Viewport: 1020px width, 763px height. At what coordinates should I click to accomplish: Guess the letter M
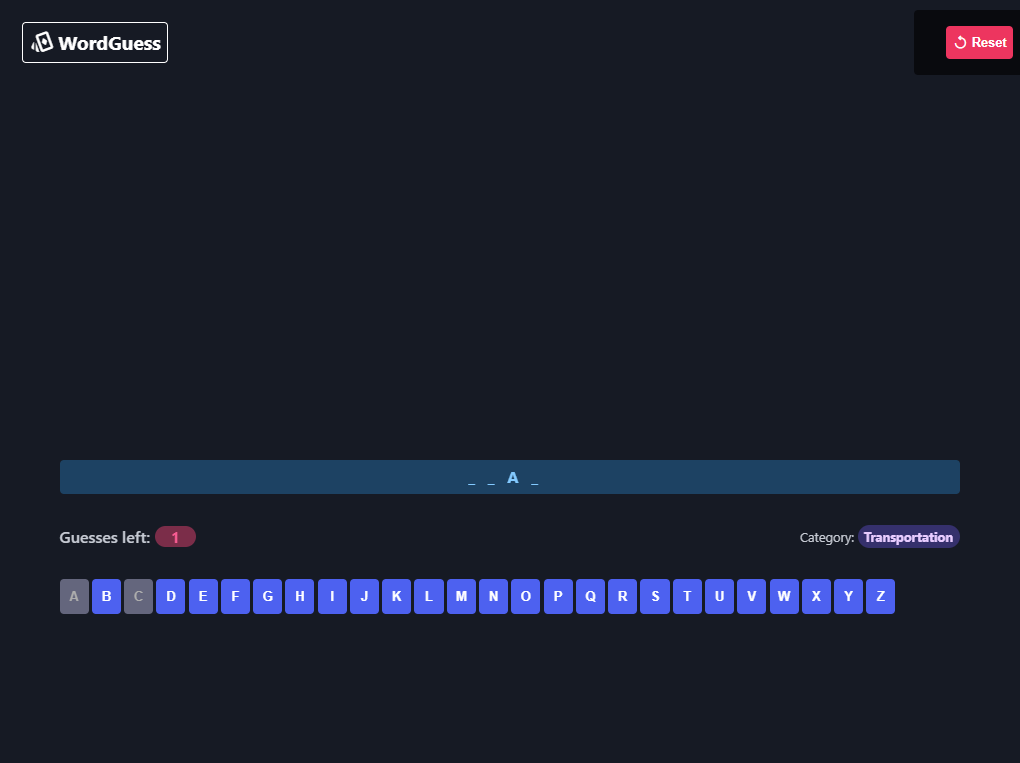[x=461, y=596]
